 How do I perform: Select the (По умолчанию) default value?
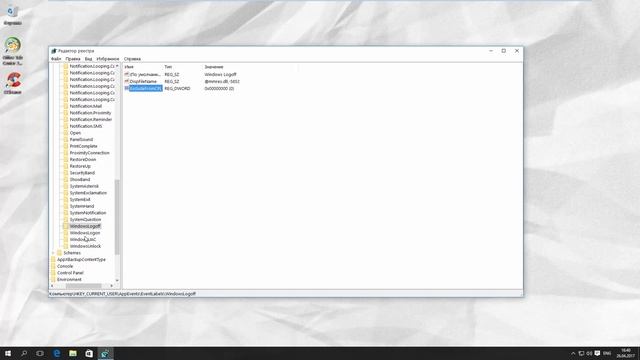tap(145, 75)
